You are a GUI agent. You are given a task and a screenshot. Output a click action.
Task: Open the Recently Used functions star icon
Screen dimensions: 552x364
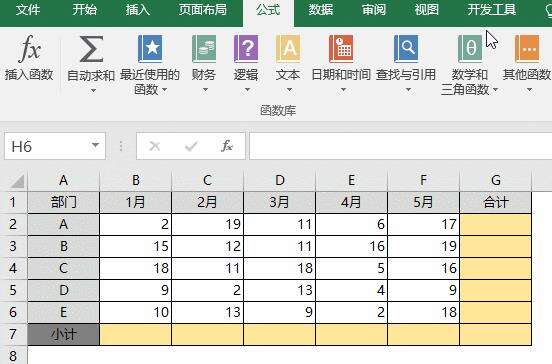(x=150, y=49)
